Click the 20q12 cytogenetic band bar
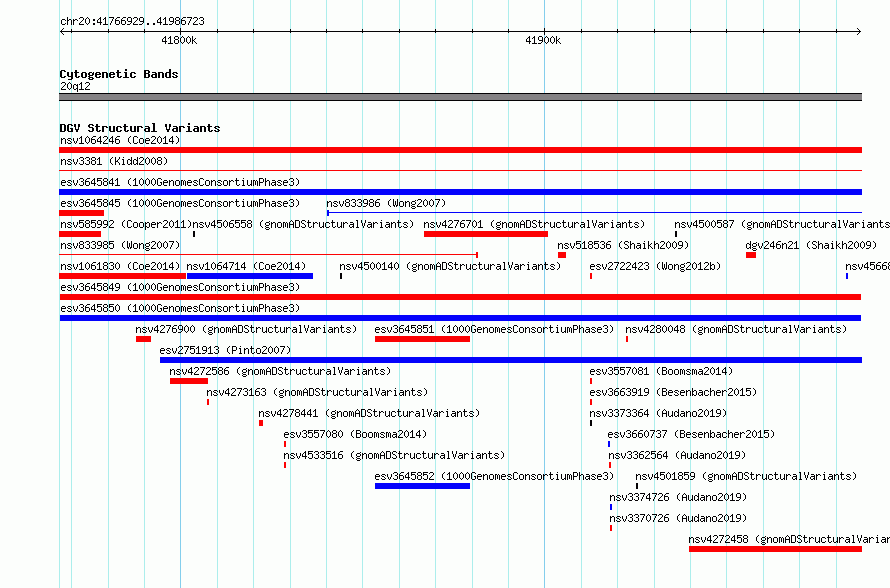890x588 pixels. point(460,97)
